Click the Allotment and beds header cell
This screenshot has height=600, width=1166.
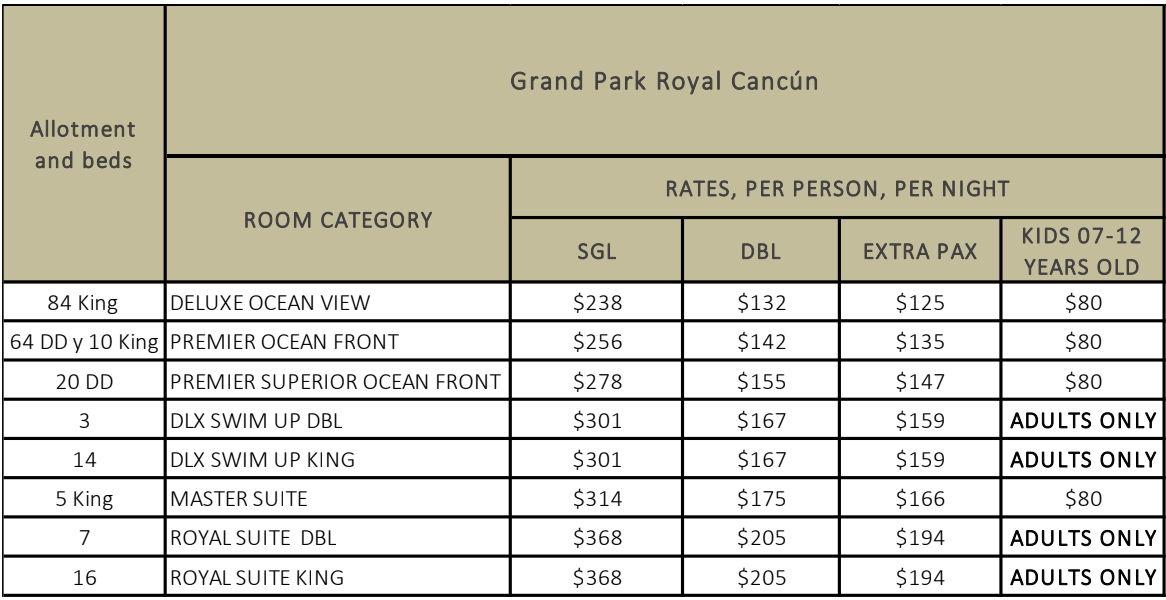[x=83, y=143]
